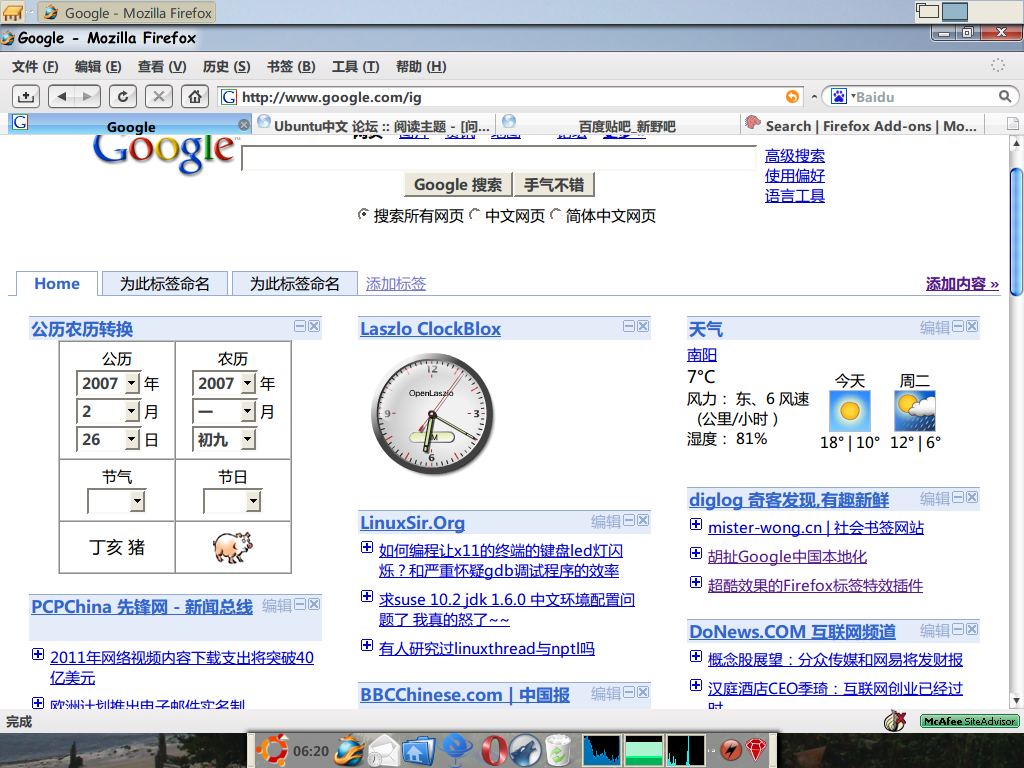Click the download-tray icon left of Back
This screenshot has width=1024, height=768.
pos(26,97)
